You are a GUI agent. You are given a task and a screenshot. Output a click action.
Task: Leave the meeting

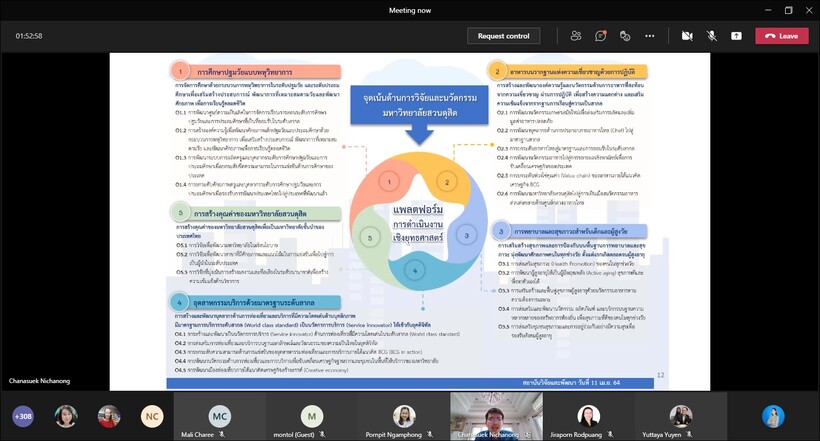pos(781,36)
